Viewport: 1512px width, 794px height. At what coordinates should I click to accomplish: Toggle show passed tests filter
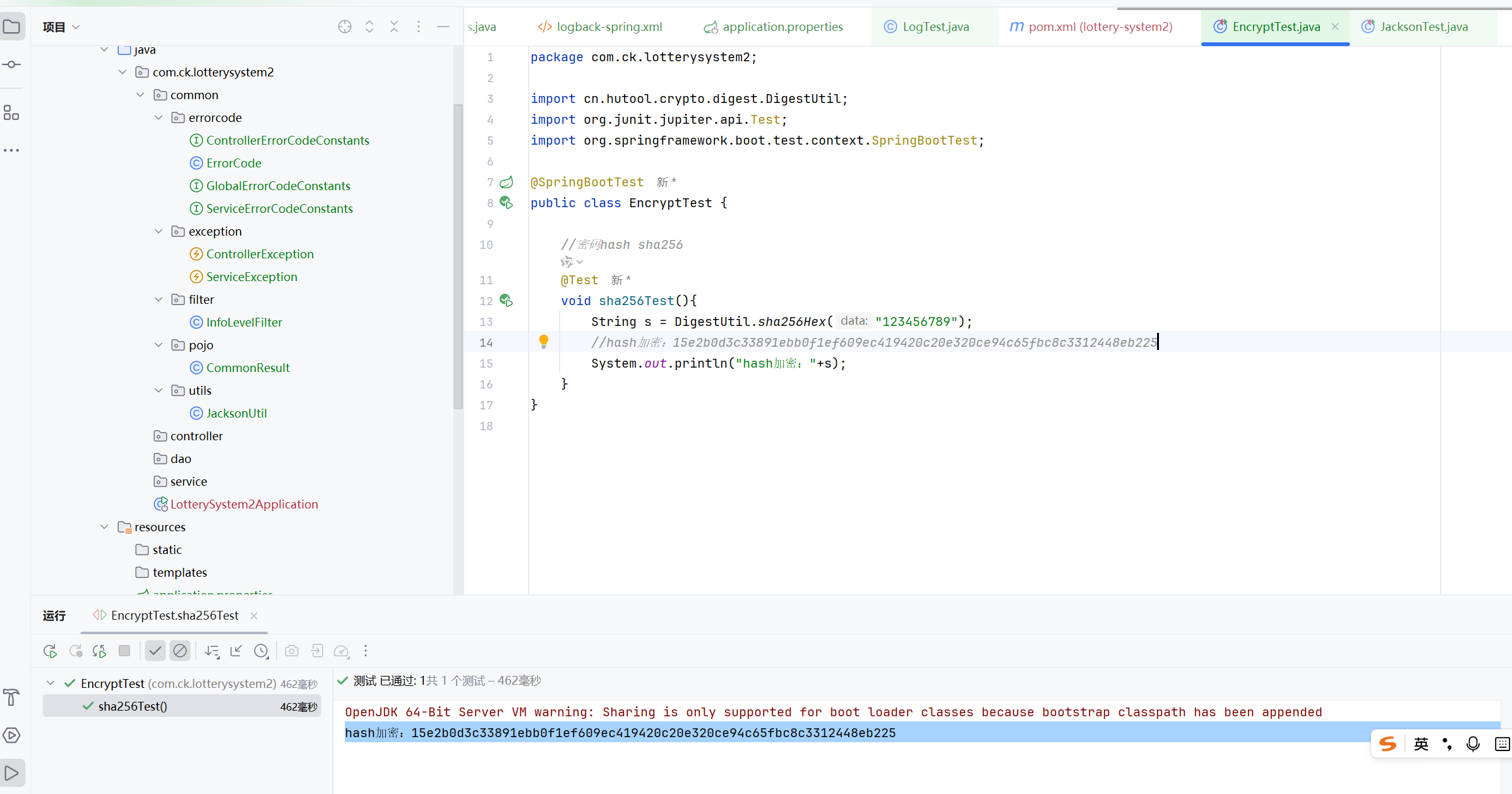click(155, 651)
